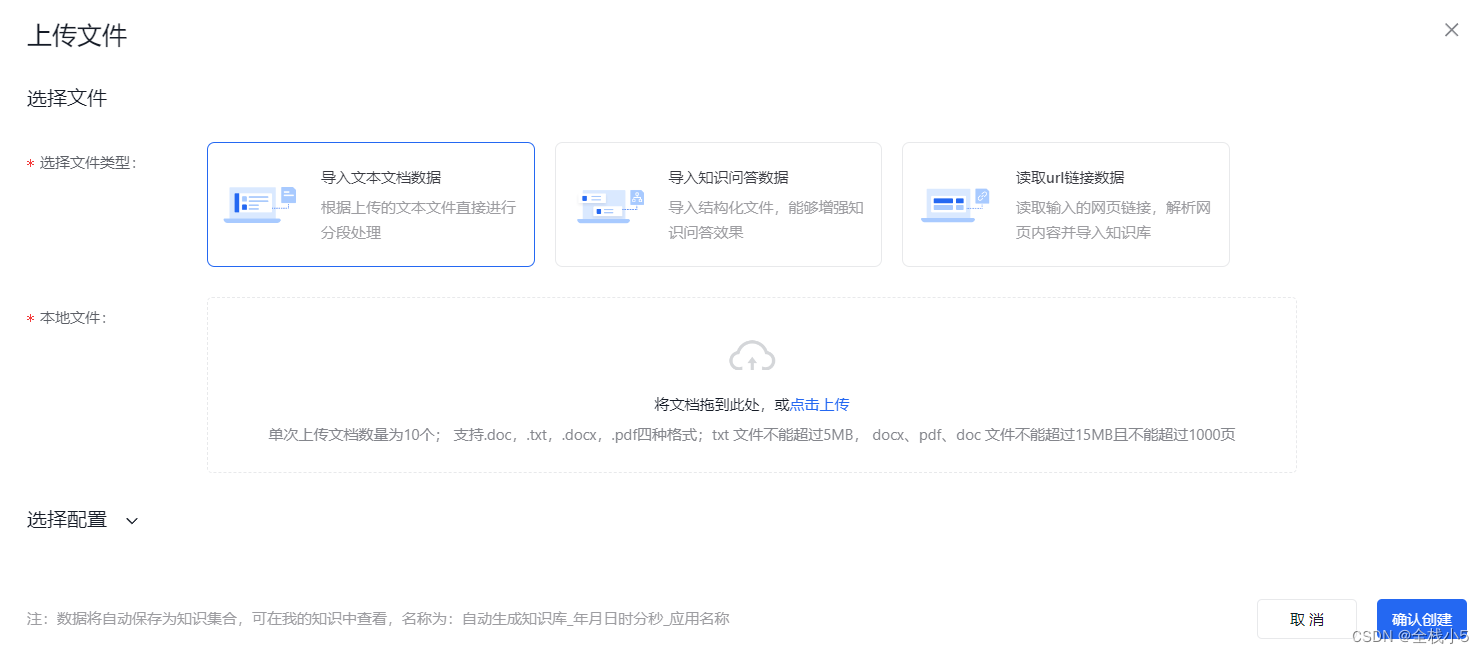This screenshot has width=1484, height=654.
Task: Click the cloud upload icon
Action: click(x=752, y=357)
